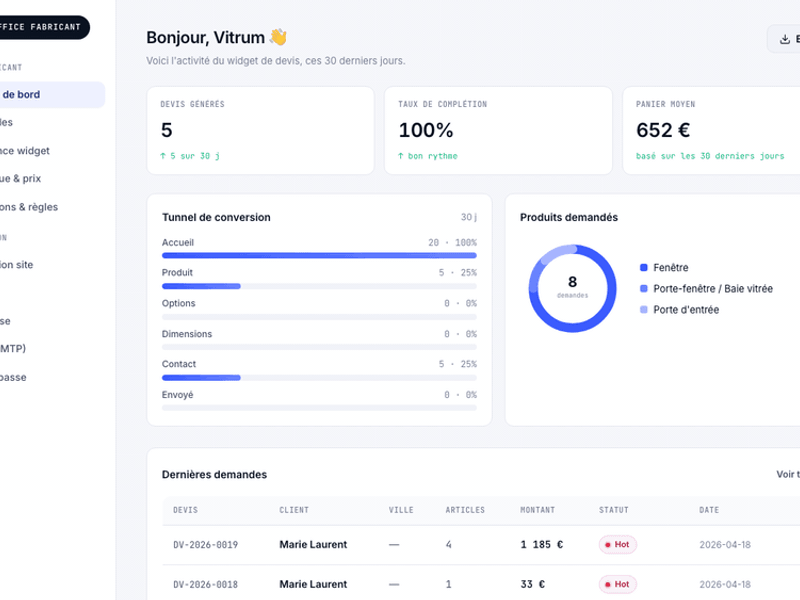Image resolution: width=800 pixels, height=600 pixels.
Task: Sort the table by Montant column header
Action: [537, 510]
